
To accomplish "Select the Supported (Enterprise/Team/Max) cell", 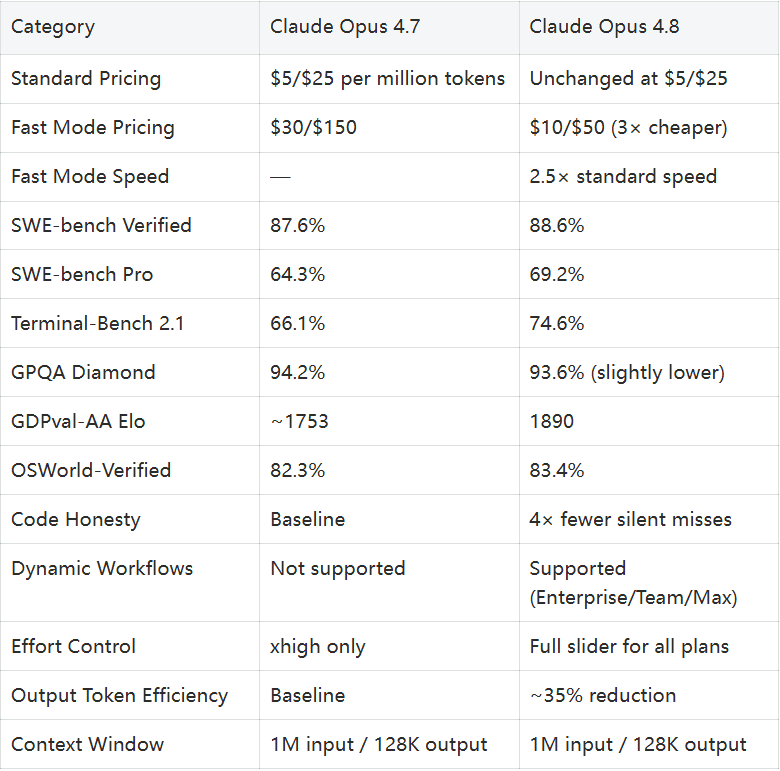I will click(633, 583).
